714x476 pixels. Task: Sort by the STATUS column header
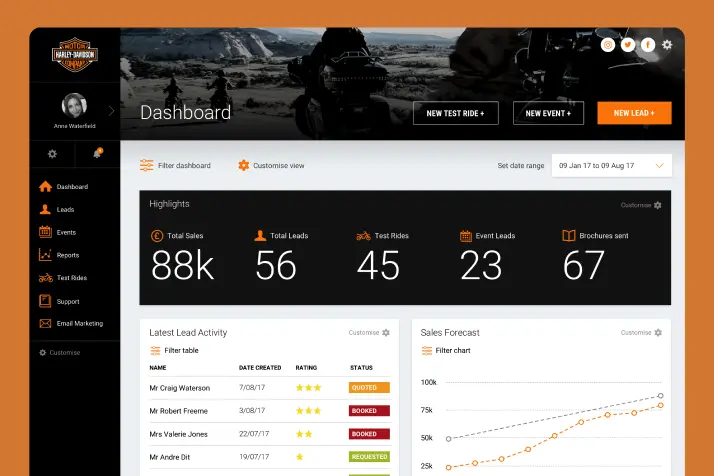click(361, 368)
